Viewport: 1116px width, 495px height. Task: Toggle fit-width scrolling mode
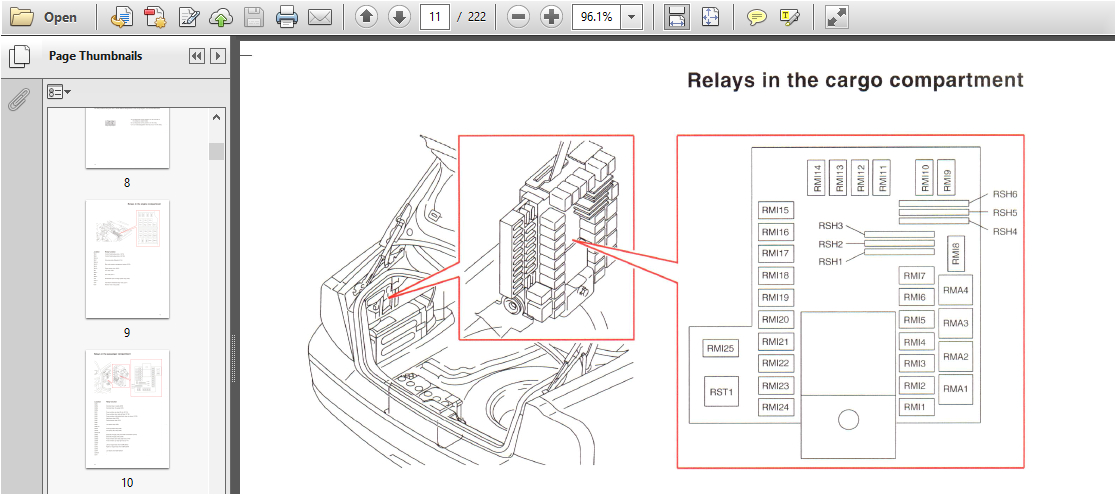click(677, 17)
